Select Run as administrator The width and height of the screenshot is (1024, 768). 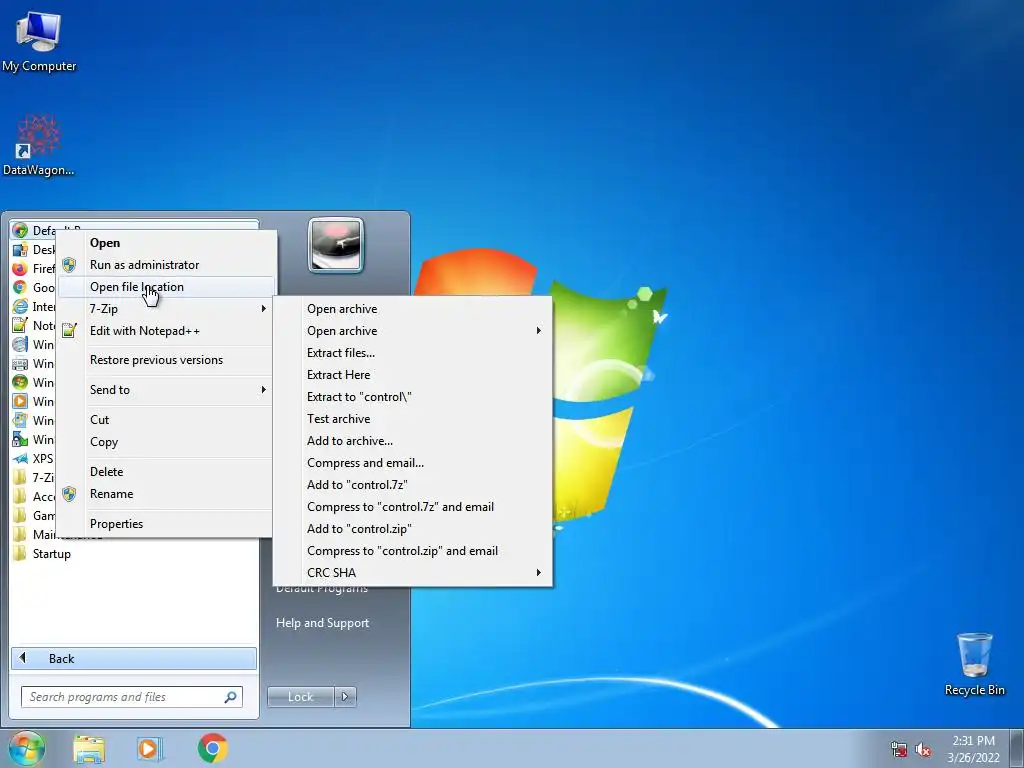click(166, 264)
